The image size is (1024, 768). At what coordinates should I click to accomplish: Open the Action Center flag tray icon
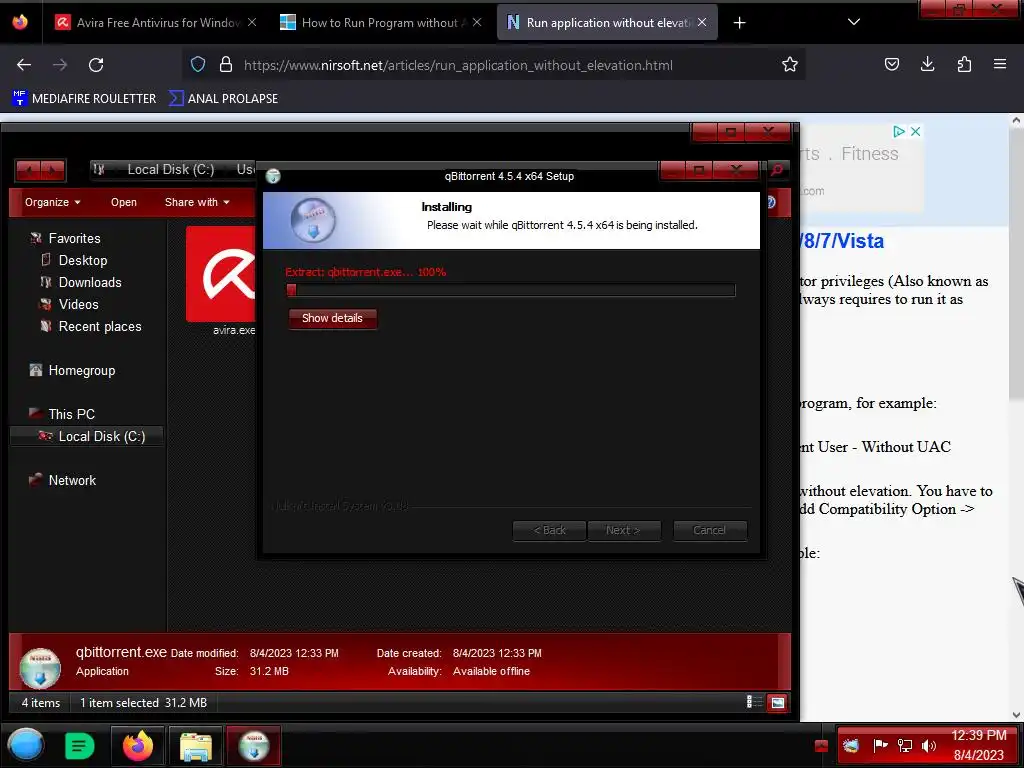880,746
